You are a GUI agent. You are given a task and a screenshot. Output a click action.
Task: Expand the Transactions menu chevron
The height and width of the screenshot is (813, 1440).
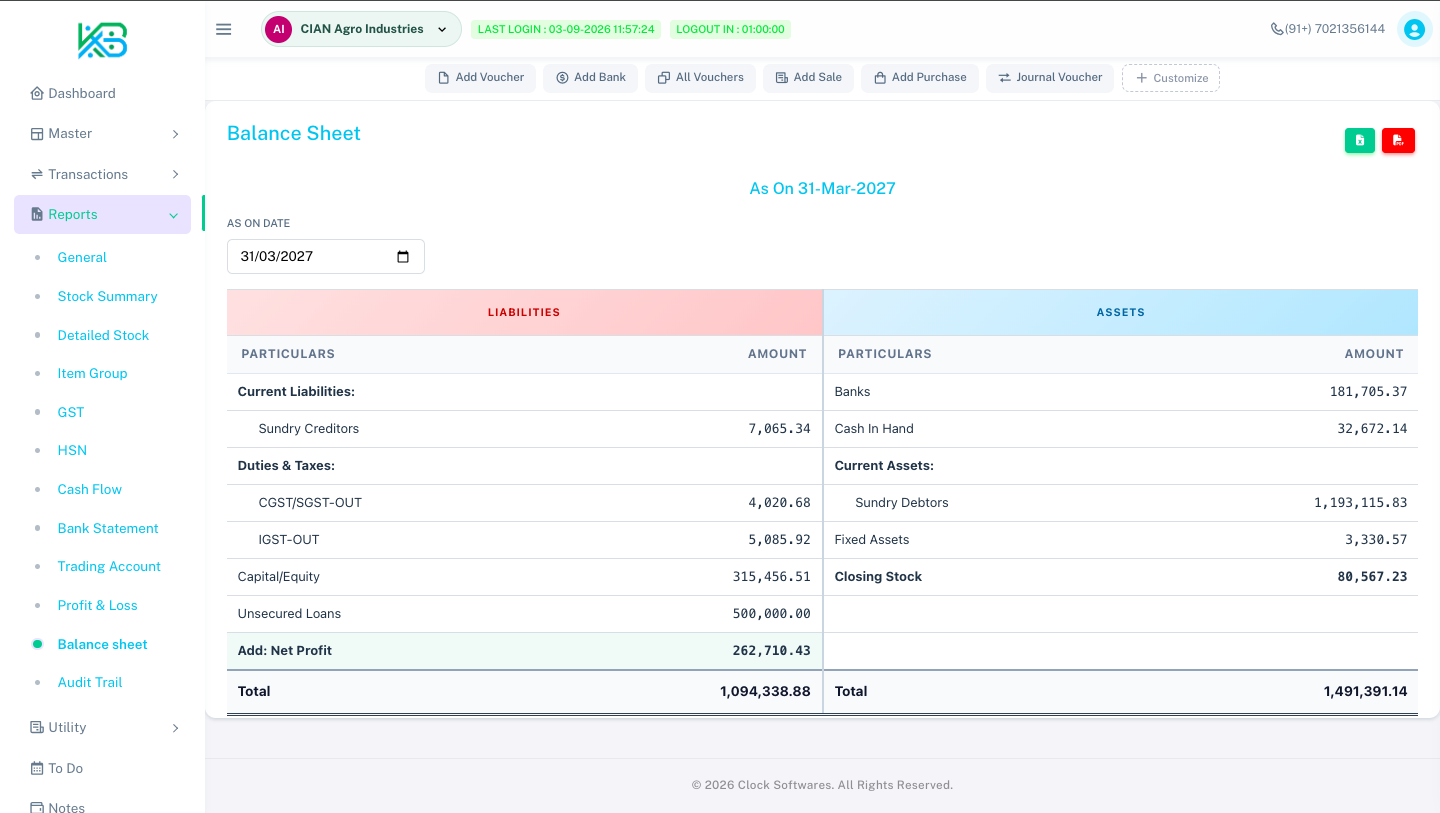[x=175, y=174]
